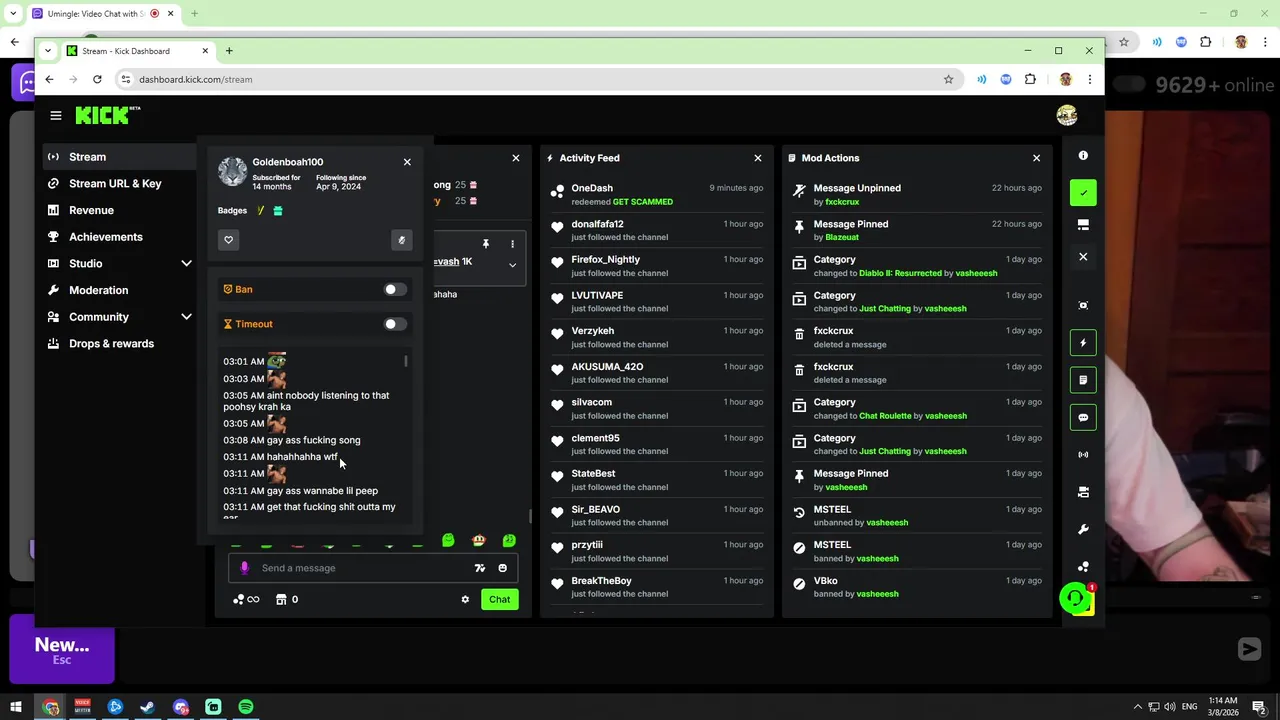The width and height of the screenshot is (1280, 720).
Task: Close the chat panel
Action: click(516, 158)
